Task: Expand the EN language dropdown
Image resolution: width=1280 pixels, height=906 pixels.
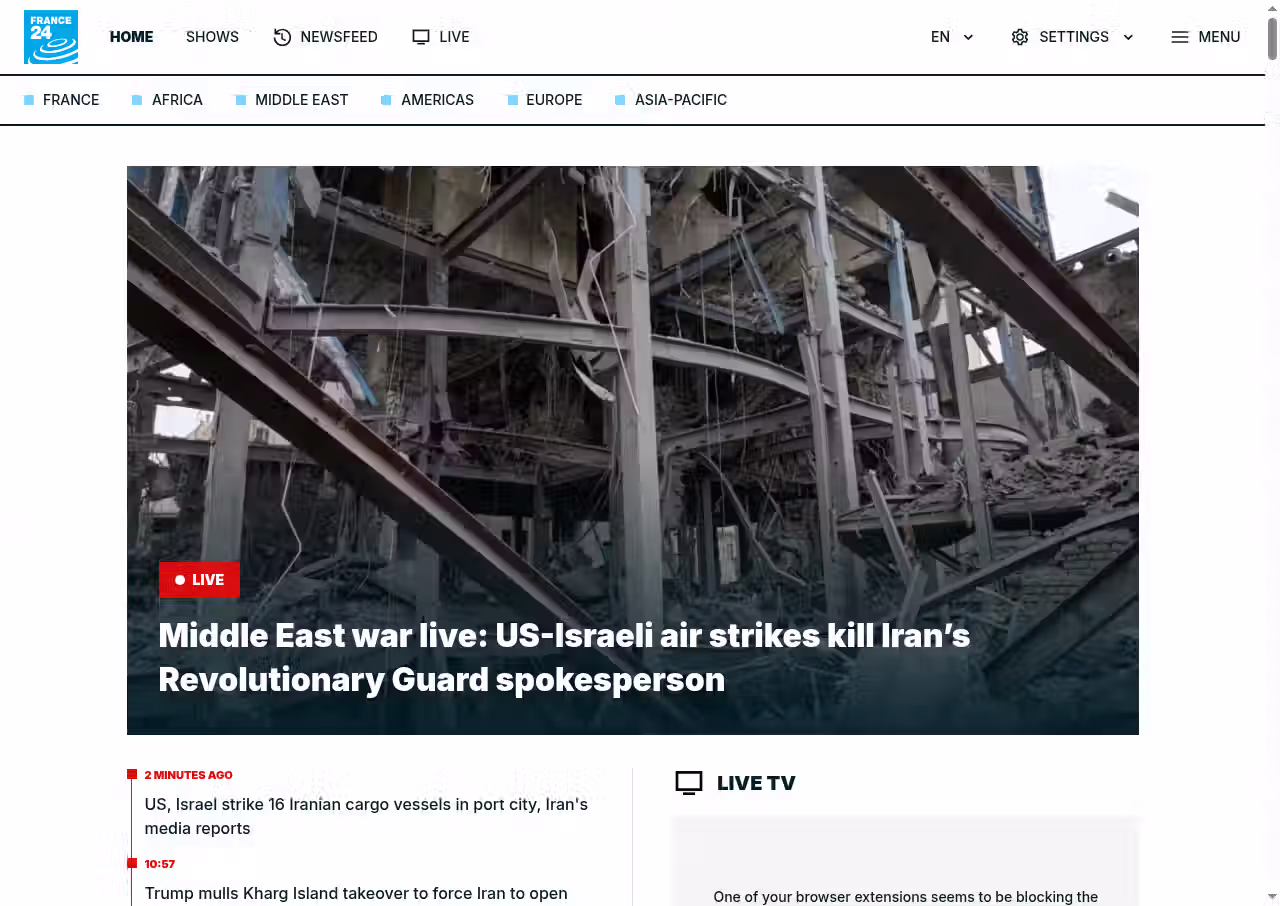Action: (x=952, y=37)
